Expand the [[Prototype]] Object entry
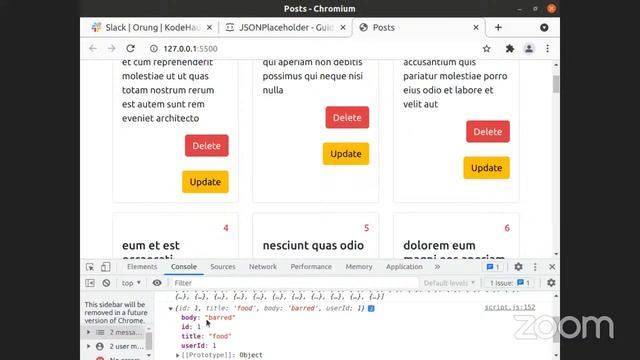The image size is (640, 360). click(x=178, y=356)
